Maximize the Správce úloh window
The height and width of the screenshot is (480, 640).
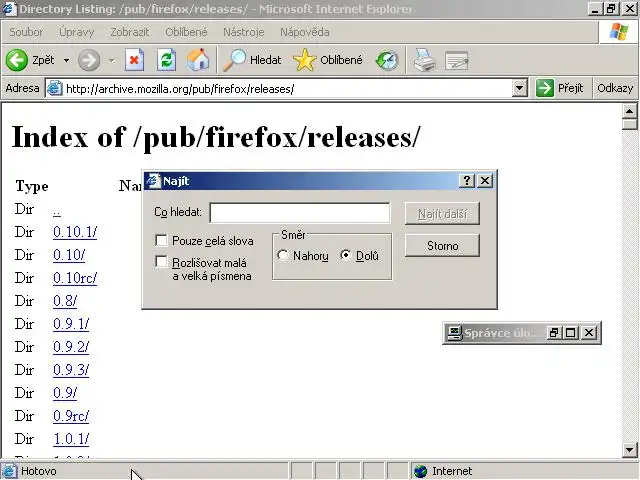(x=571, y=333)
